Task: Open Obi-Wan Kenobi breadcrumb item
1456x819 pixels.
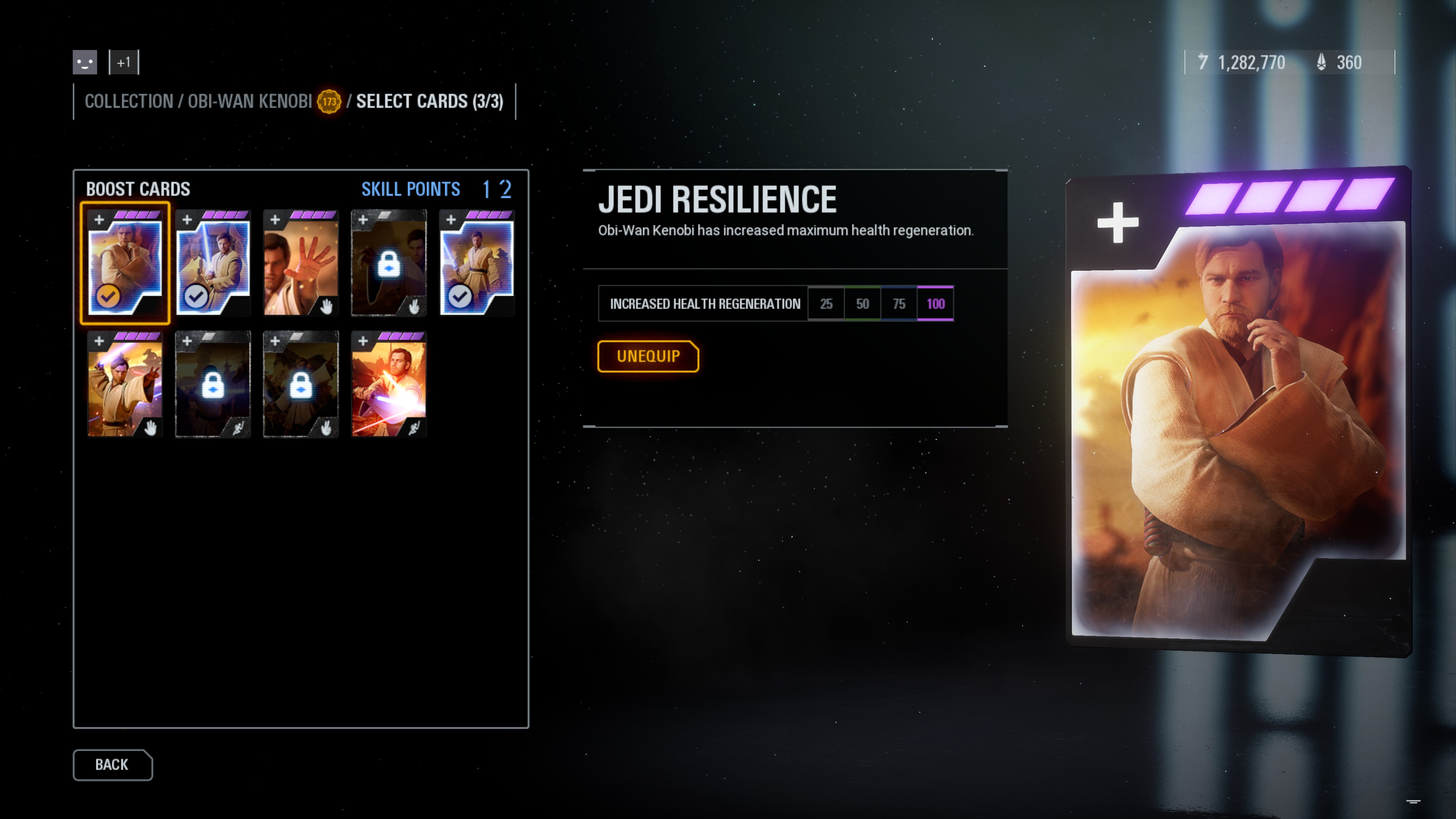Action: [250, 102]
